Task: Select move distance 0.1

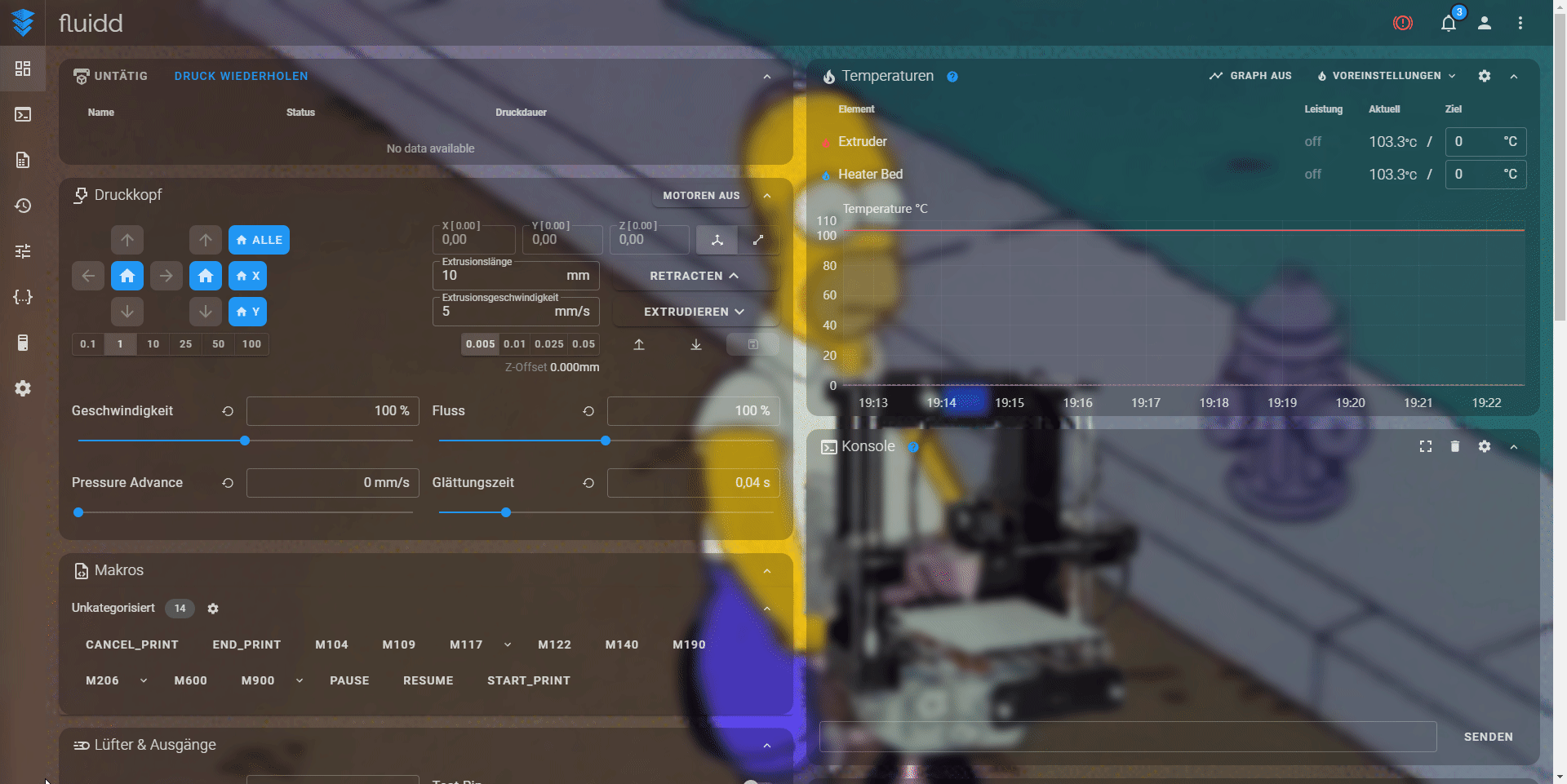Action: [88, 344]
